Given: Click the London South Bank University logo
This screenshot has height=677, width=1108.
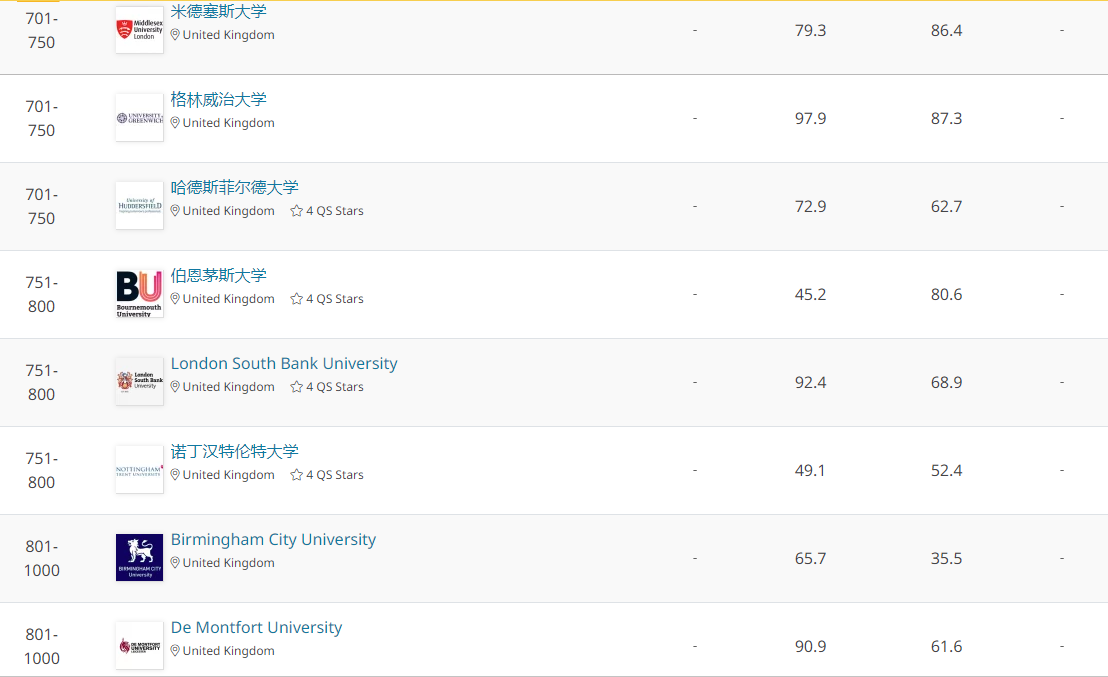Looking at the screenshot, I should tap(139, 382).
